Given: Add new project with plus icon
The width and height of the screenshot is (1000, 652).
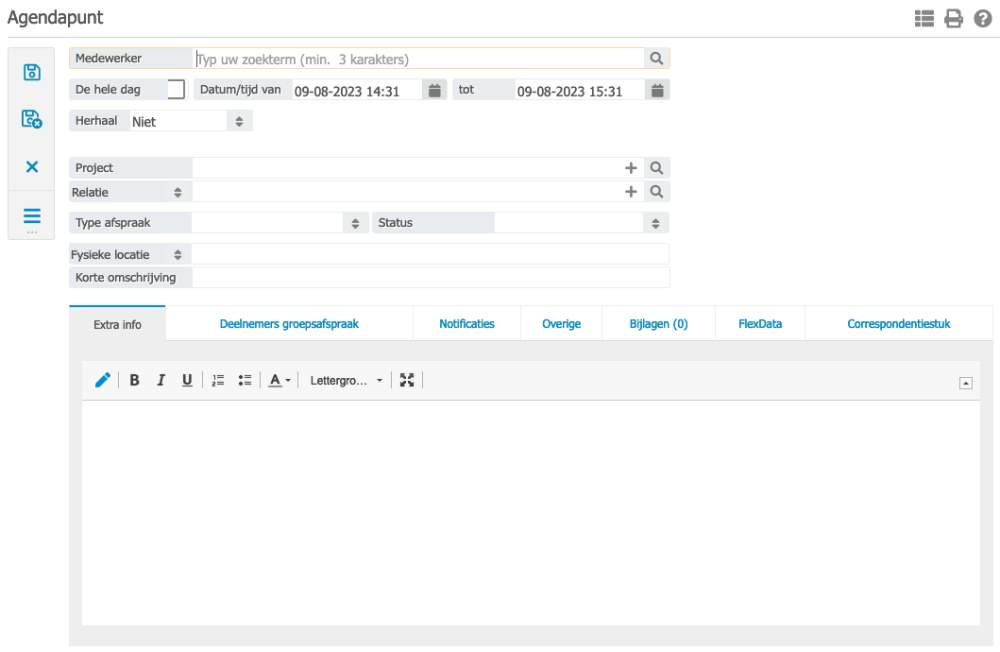Looking at the screenshot, I should [631, 168].
